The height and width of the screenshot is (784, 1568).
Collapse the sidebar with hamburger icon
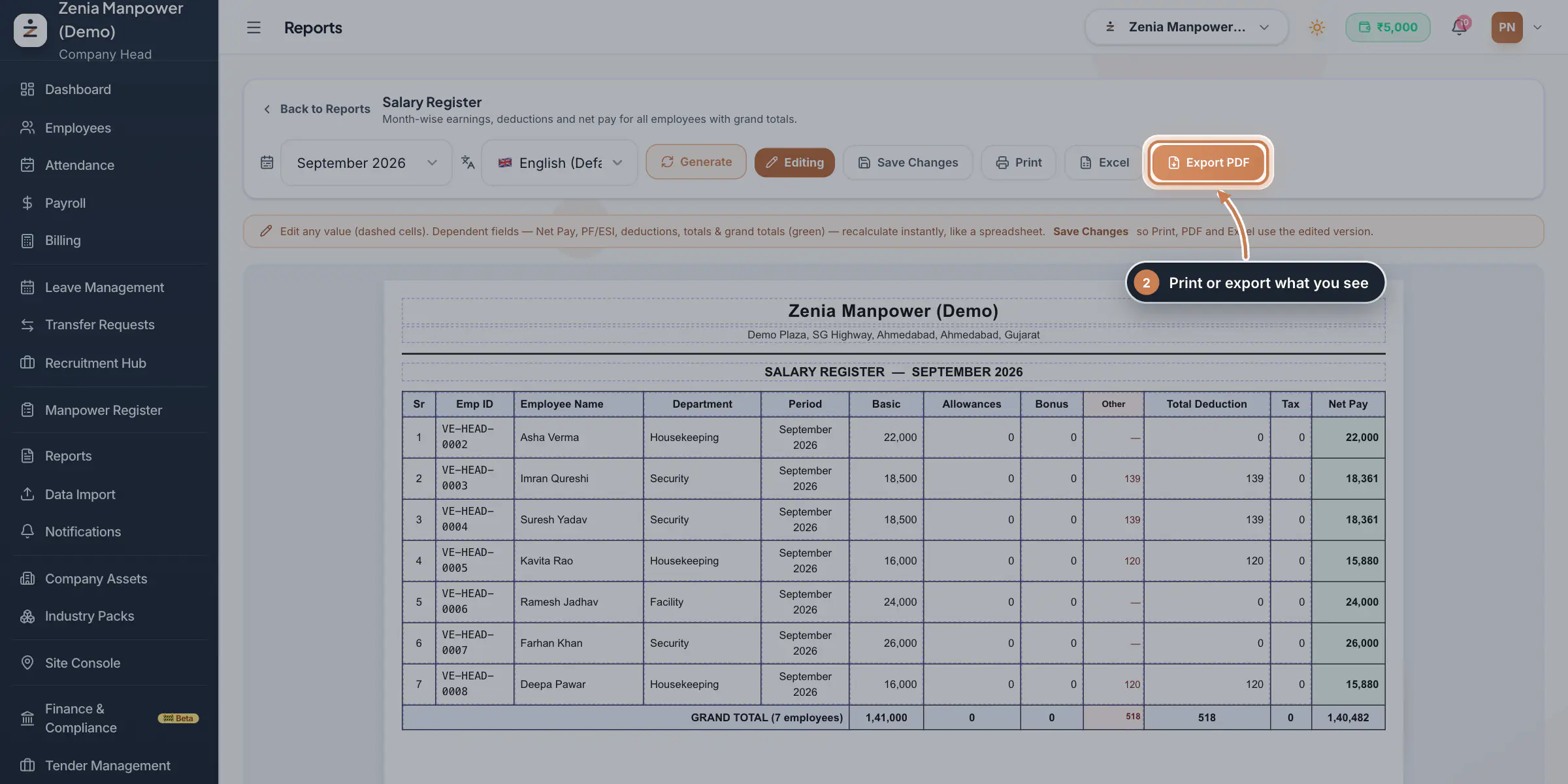(x=253, y=27)
